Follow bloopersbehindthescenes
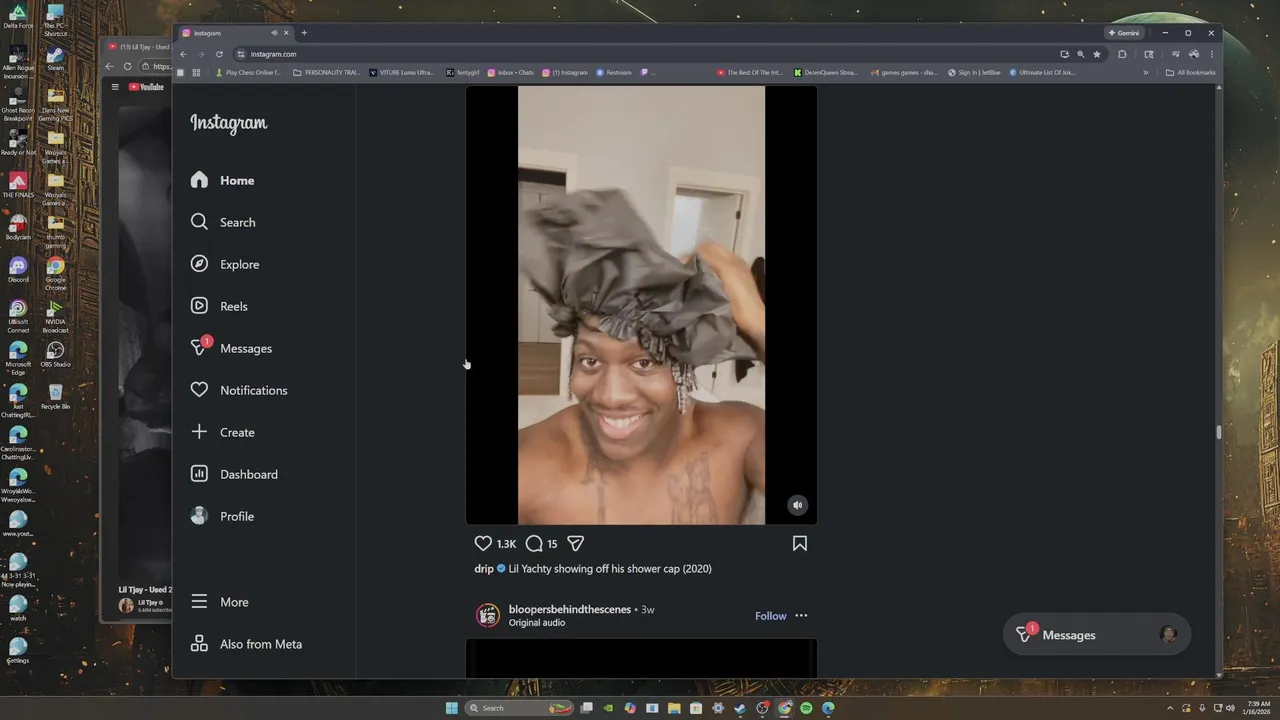 point(770,616)
